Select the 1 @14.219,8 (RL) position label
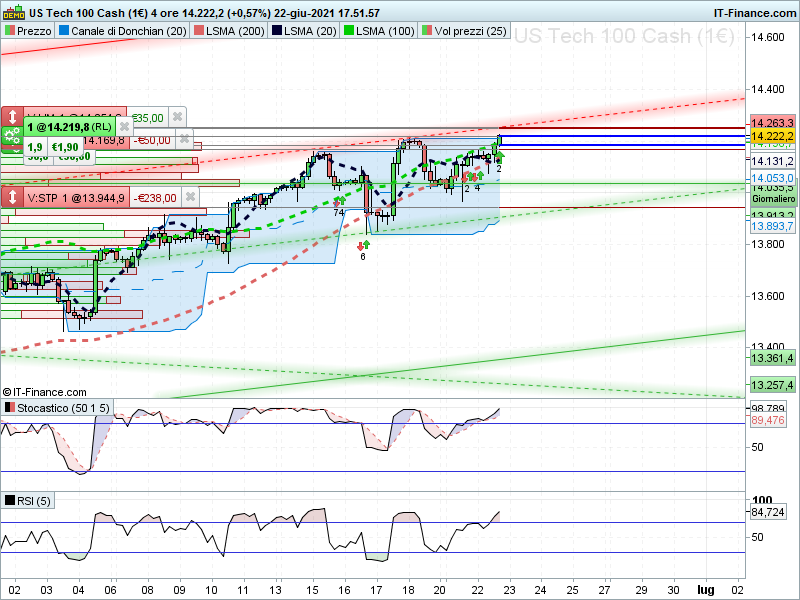Viewport: 800px width, 600px height. click(x=69, y=127)
